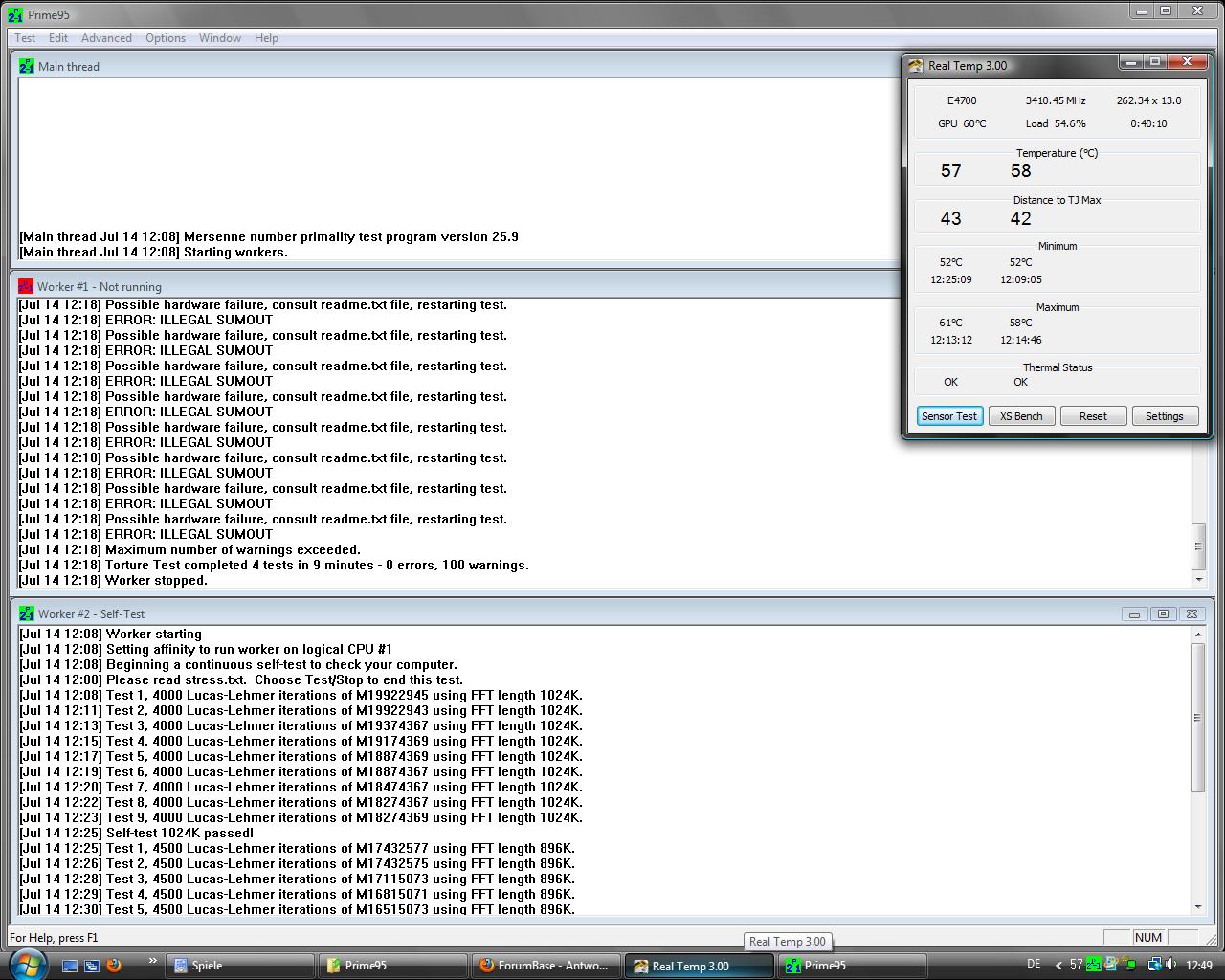Click the volume speaker tray icon
The width and height of the screenshot is (1225, 980).
coord(1170,965)
